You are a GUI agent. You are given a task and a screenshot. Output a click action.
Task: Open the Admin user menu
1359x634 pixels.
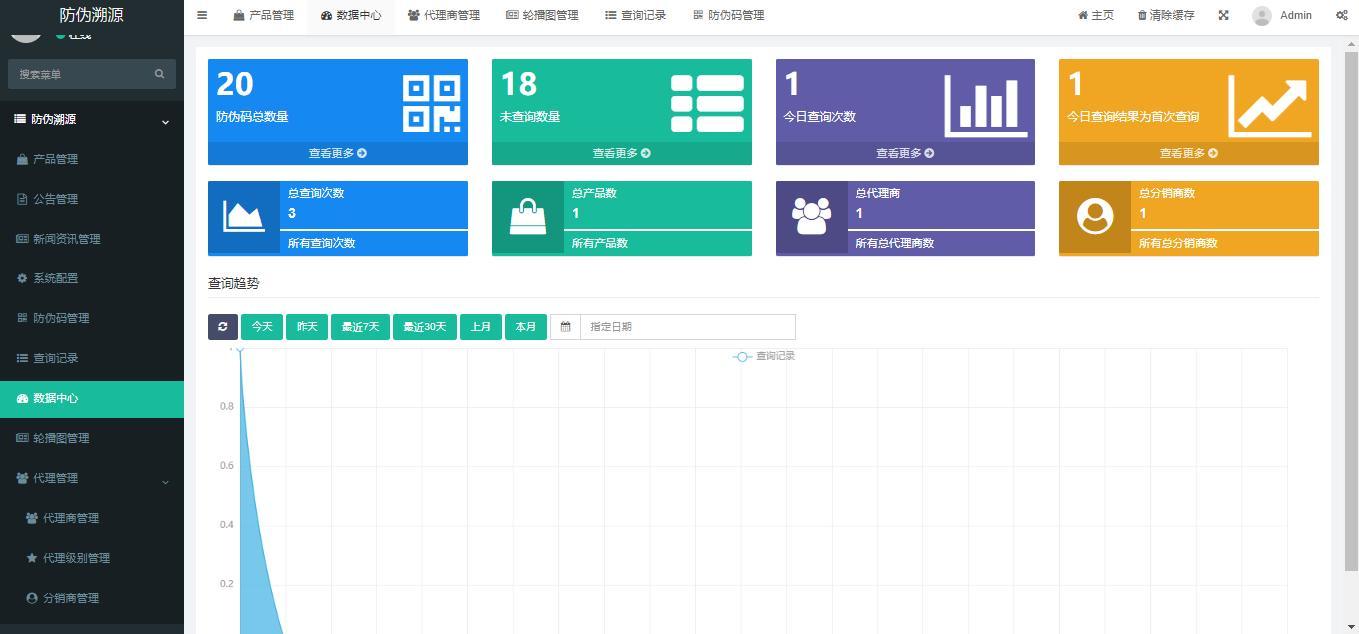pos(1282,15)
